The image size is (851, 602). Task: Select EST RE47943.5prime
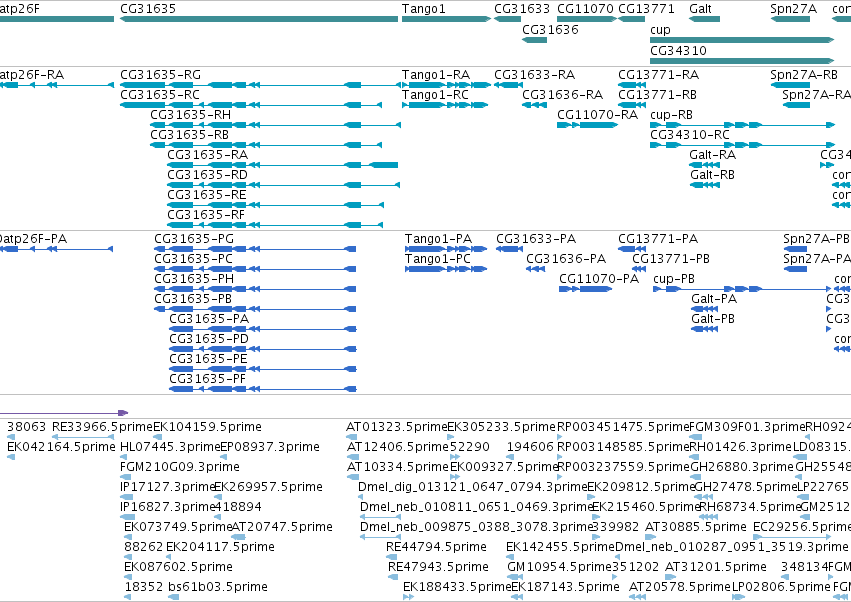coord(393,578)
